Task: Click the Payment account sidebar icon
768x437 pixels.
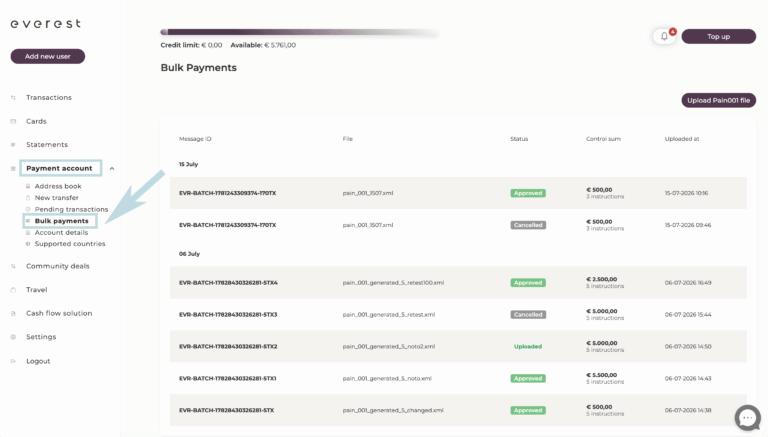Action: pos(13,168)
